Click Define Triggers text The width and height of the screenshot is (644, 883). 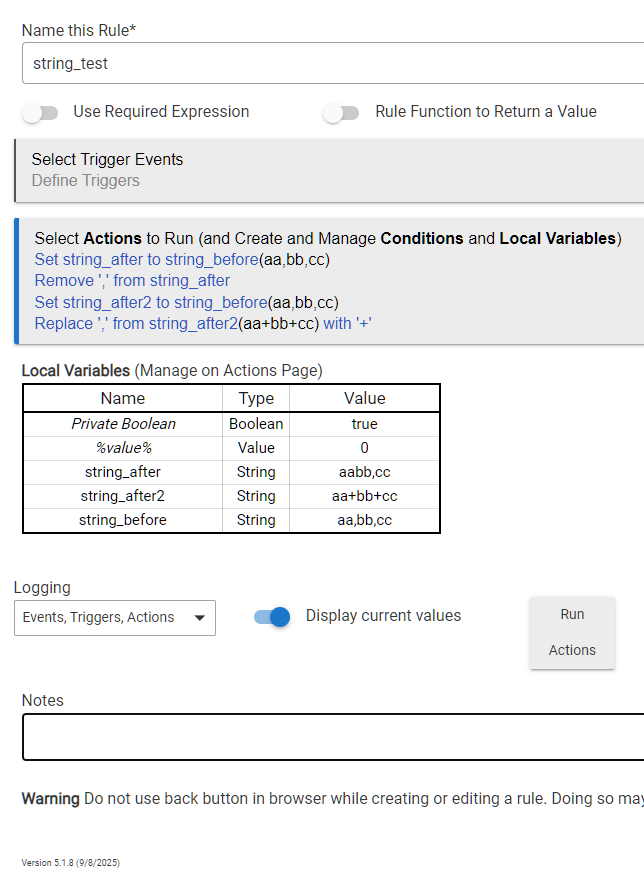[x=85, y=181]
